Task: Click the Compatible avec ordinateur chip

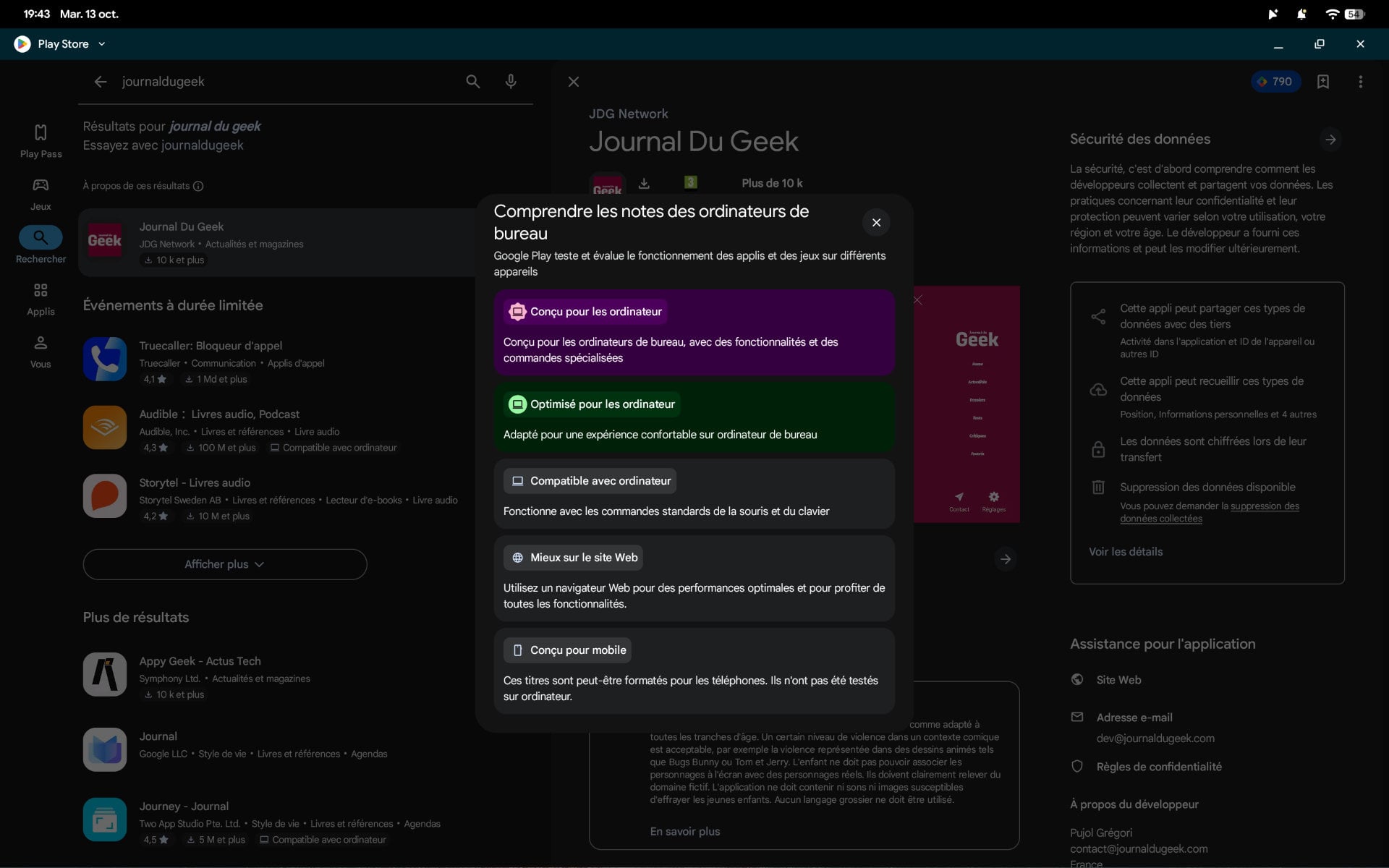Action: click(x=590, y=481)
